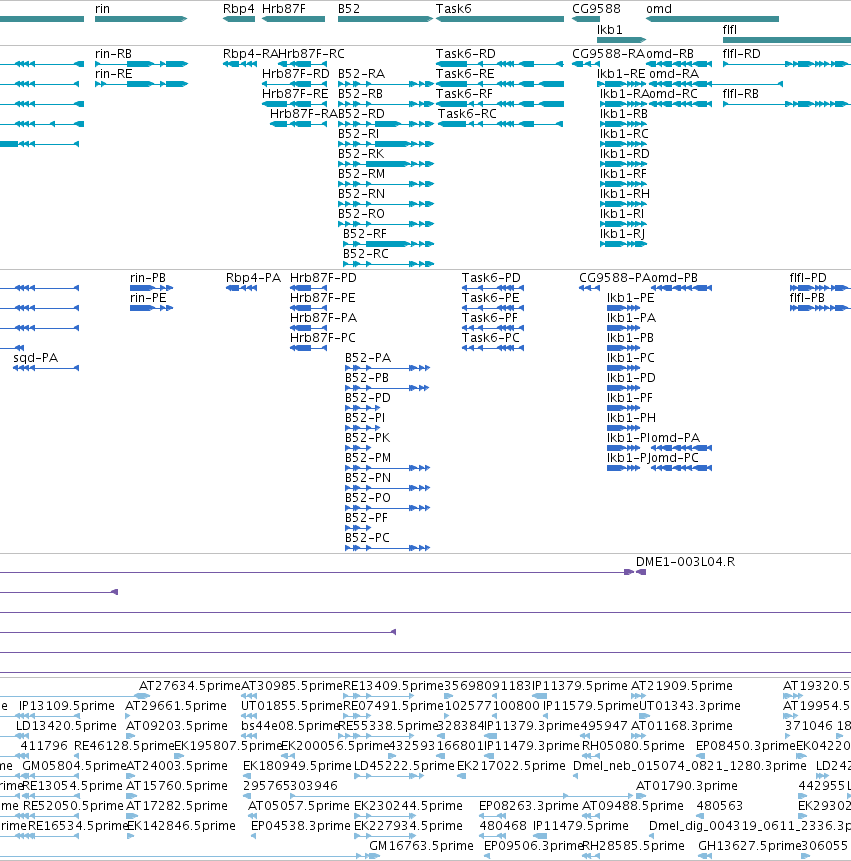Select protein flfl-PB
Image resolution: width=851 pixels, height=861 pixels.
pyautogui.click(x=807, y=298)
